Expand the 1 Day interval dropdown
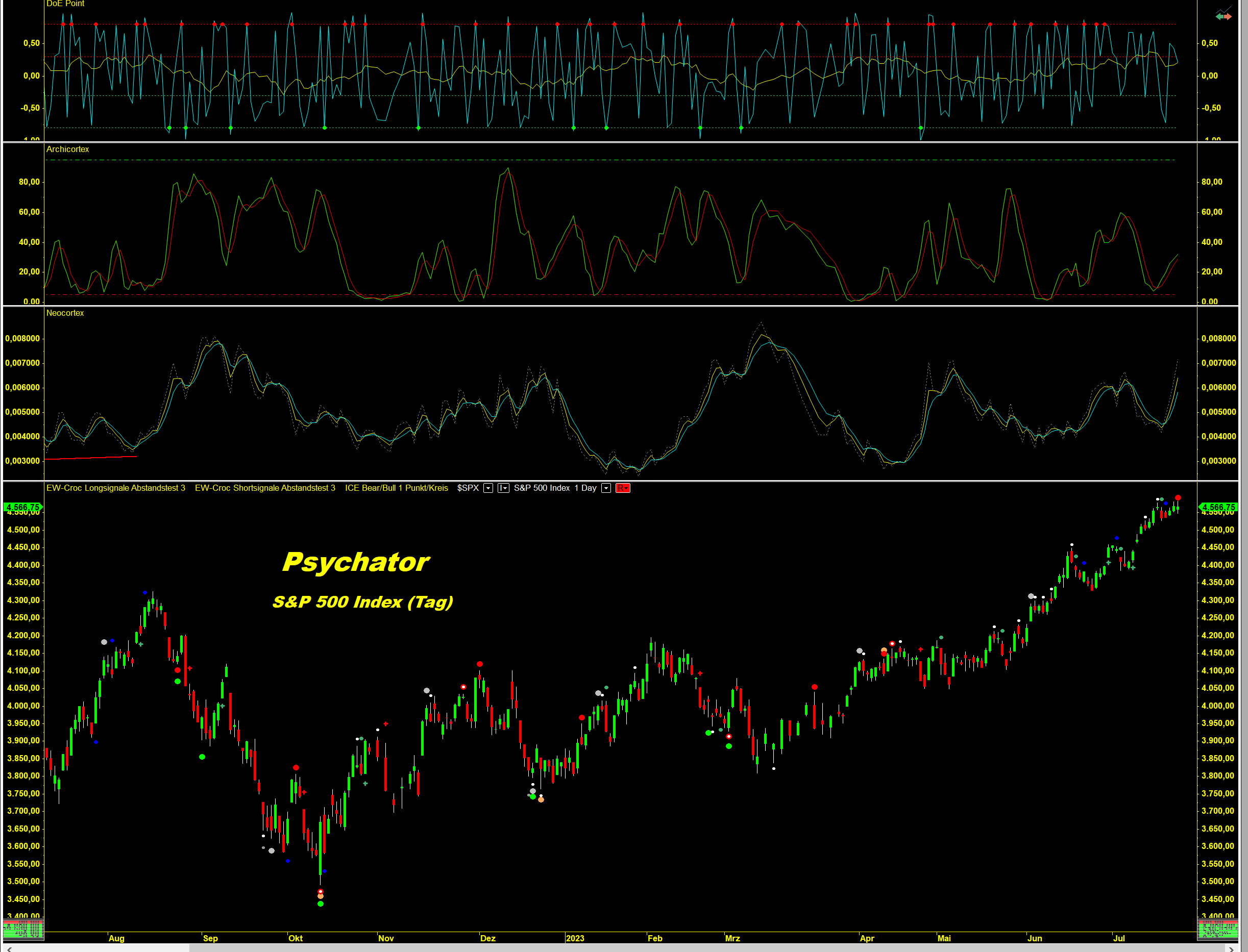The height and width of the screenshot is (952, 1248). 605,488
